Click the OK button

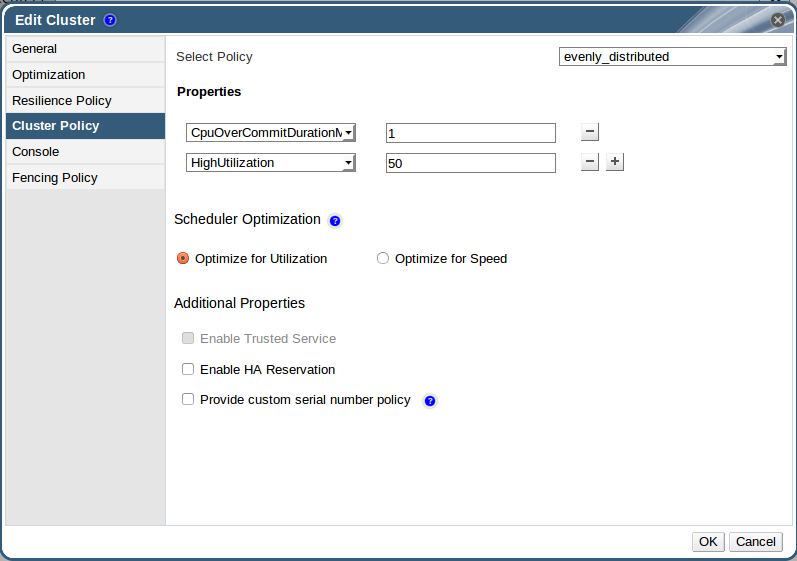tap(708, 541)
